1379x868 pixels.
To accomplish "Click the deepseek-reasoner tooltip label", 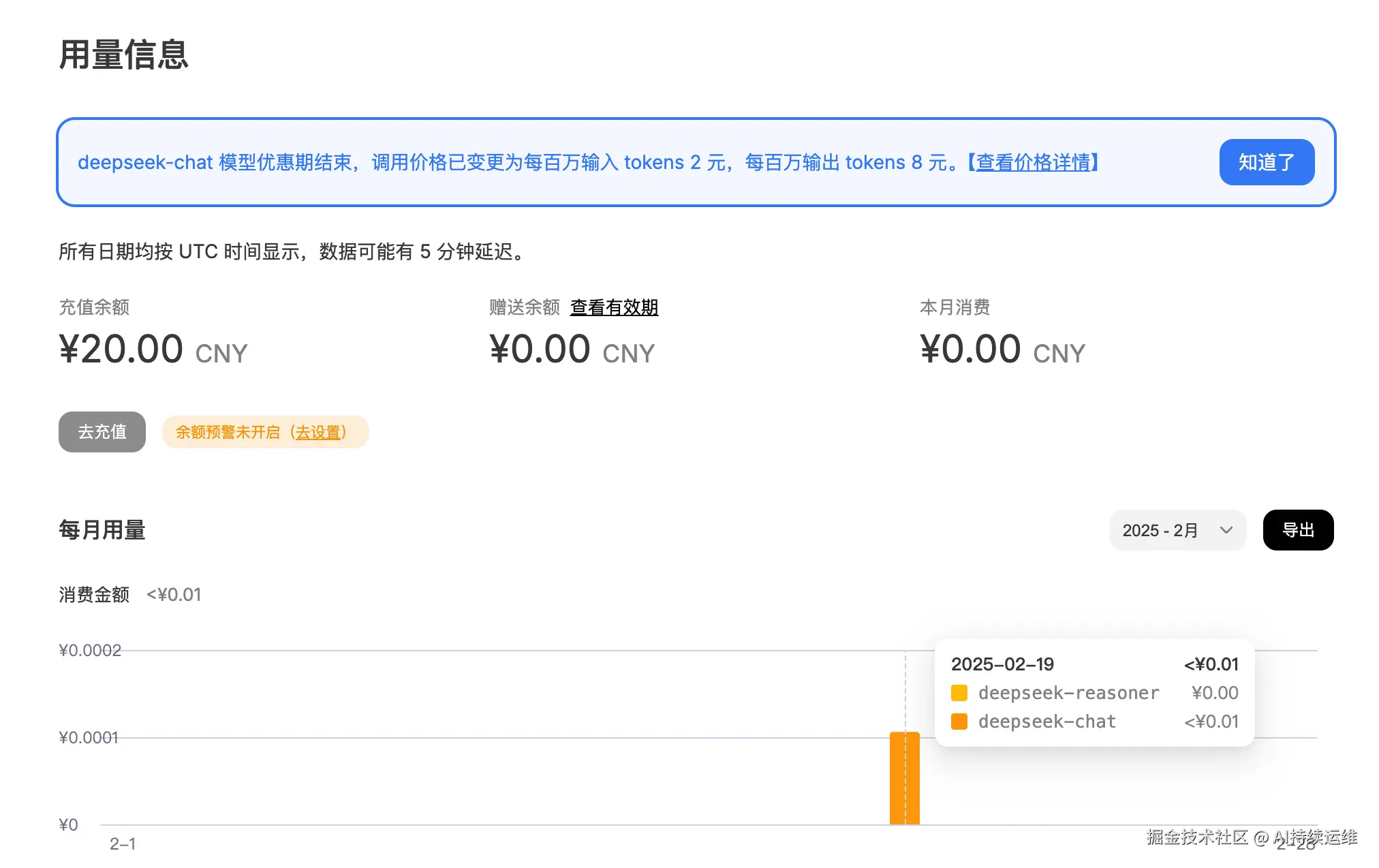I will point(1068,693).
